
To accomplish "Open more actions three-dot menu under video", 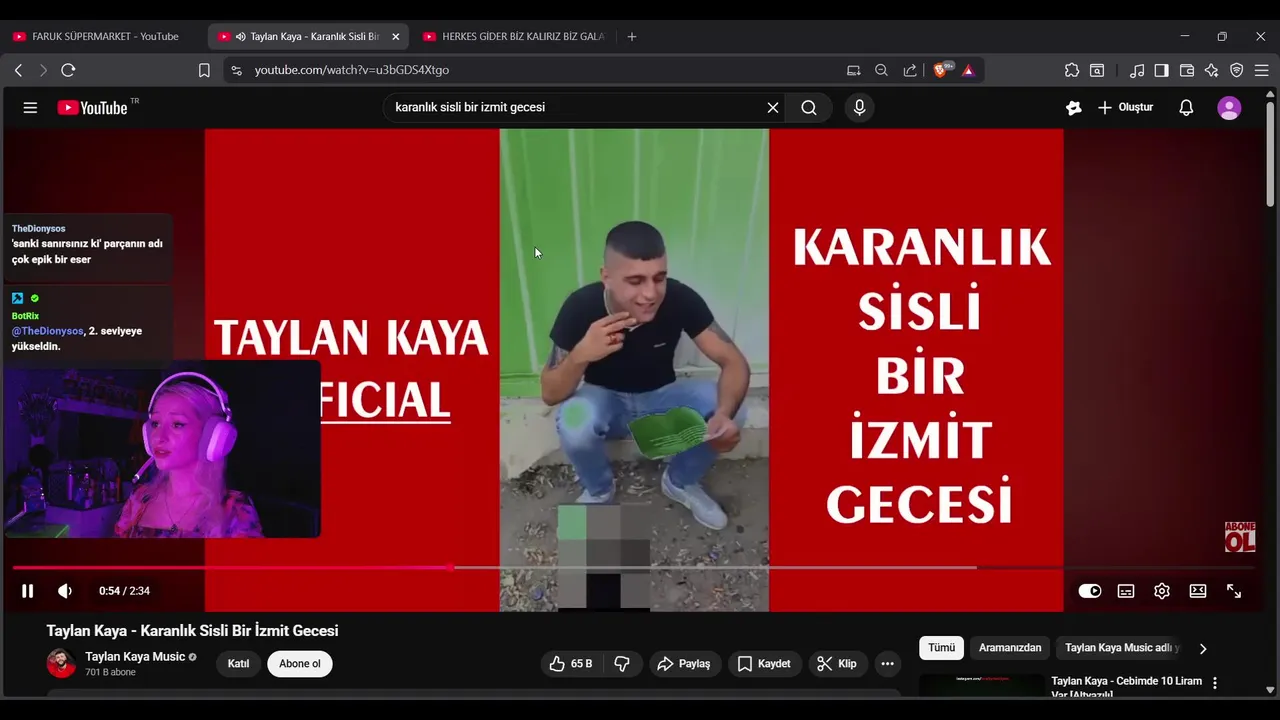I will tap(887, 664).
